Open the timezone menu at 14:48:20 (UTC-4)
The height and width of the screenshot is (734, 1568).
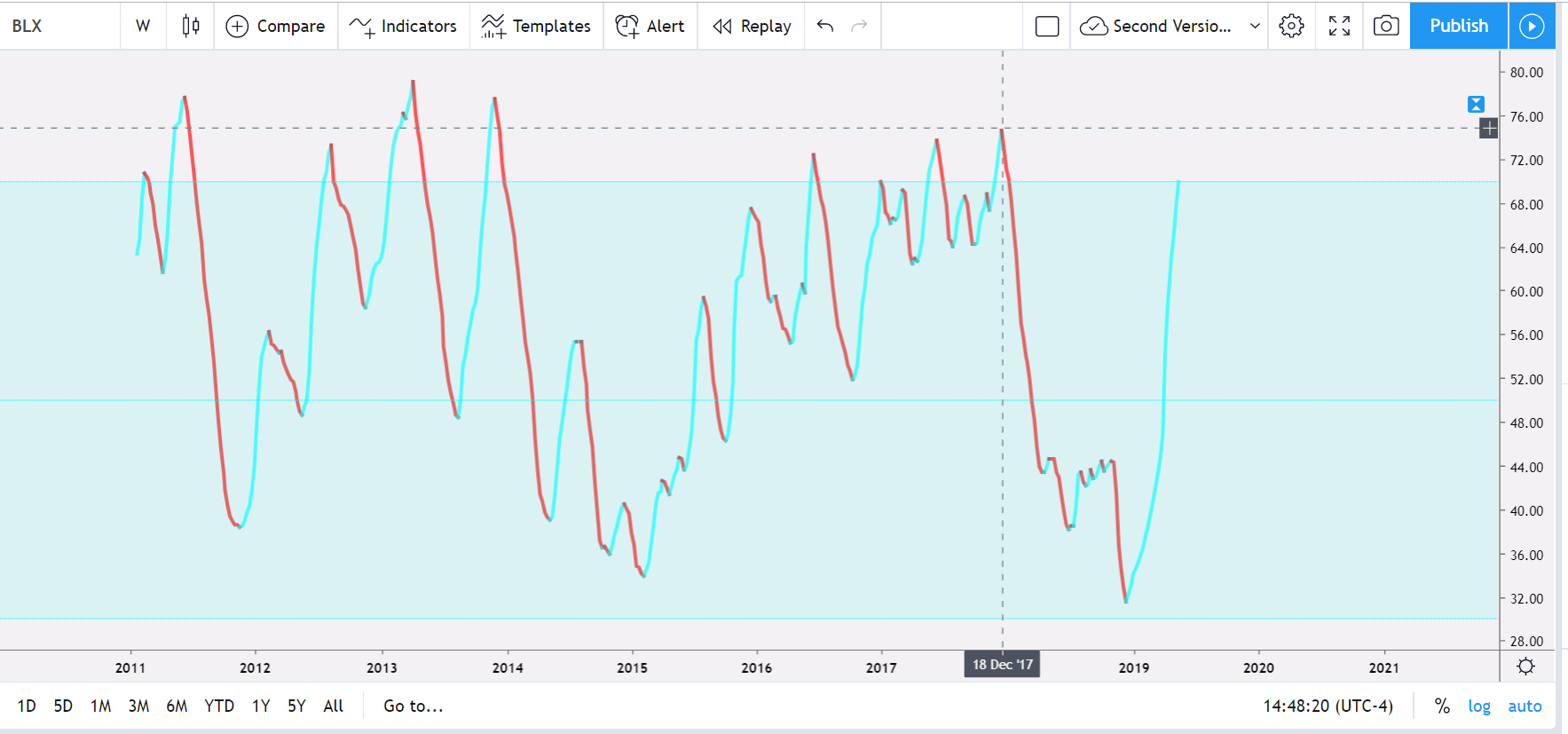pyautogui.click(x=1328, y=706)
